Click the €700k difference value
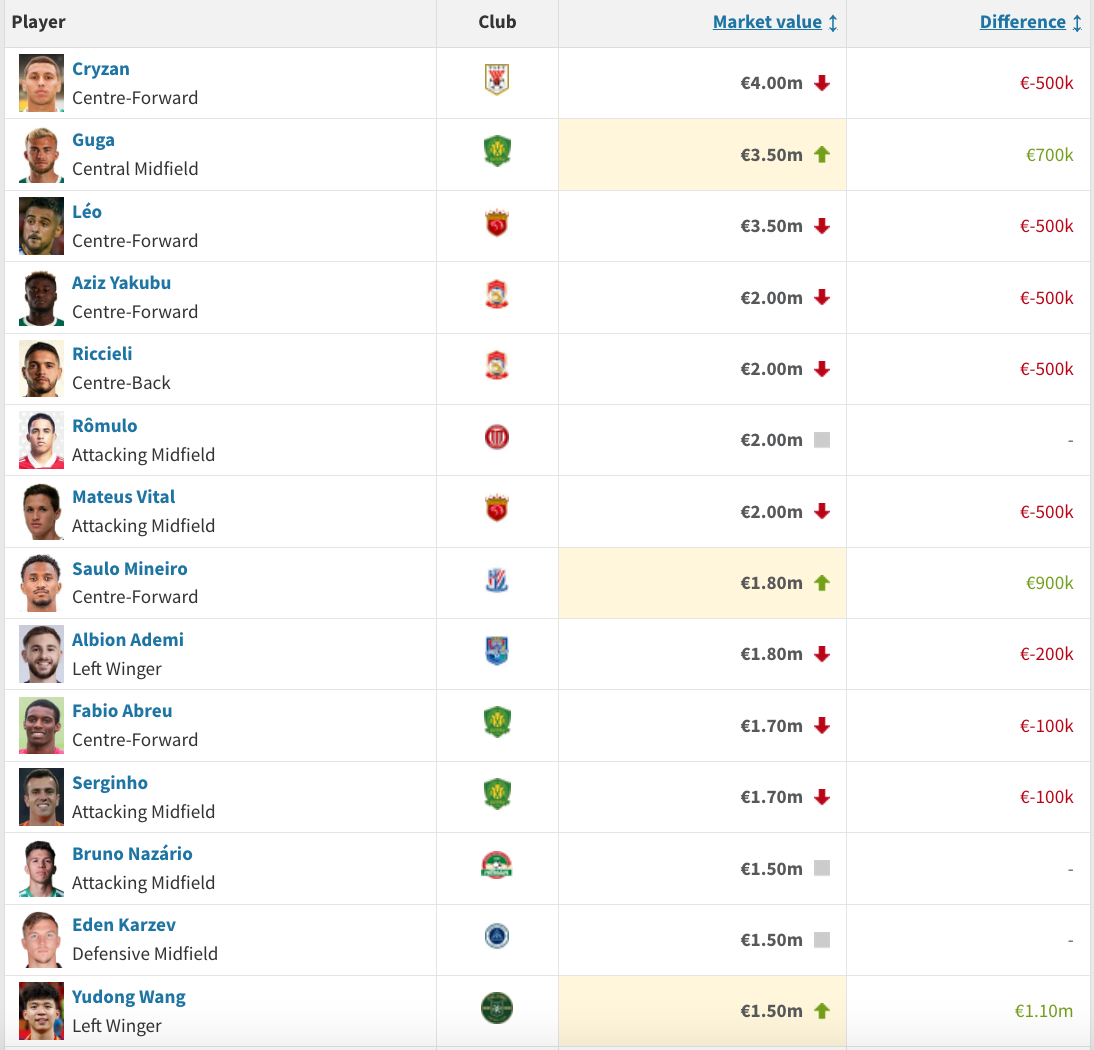Viewport: 1094px width, 1050px height. [1049, 154]
